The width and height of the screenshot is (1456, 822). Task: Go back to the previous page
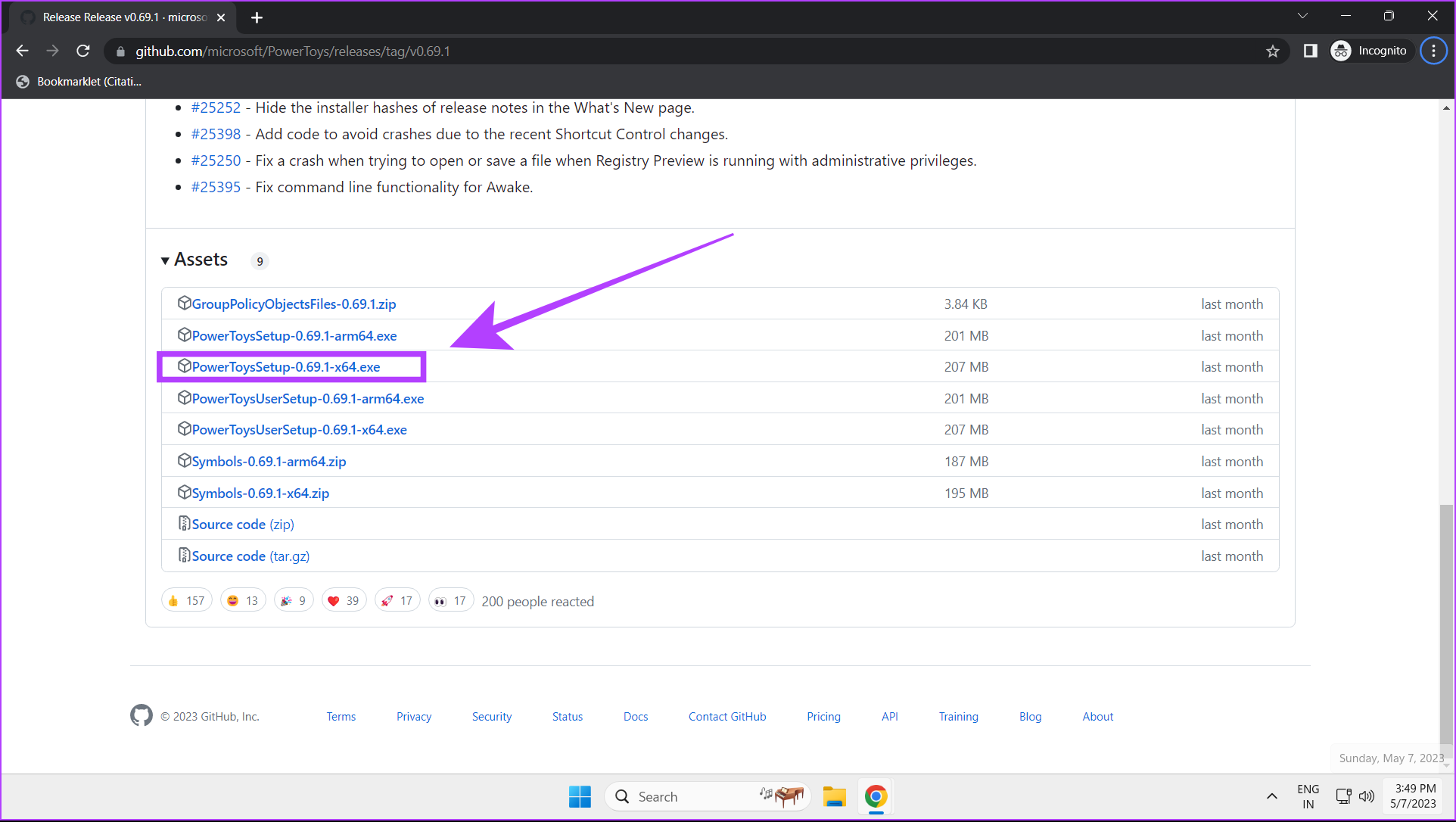pos(22,51)
